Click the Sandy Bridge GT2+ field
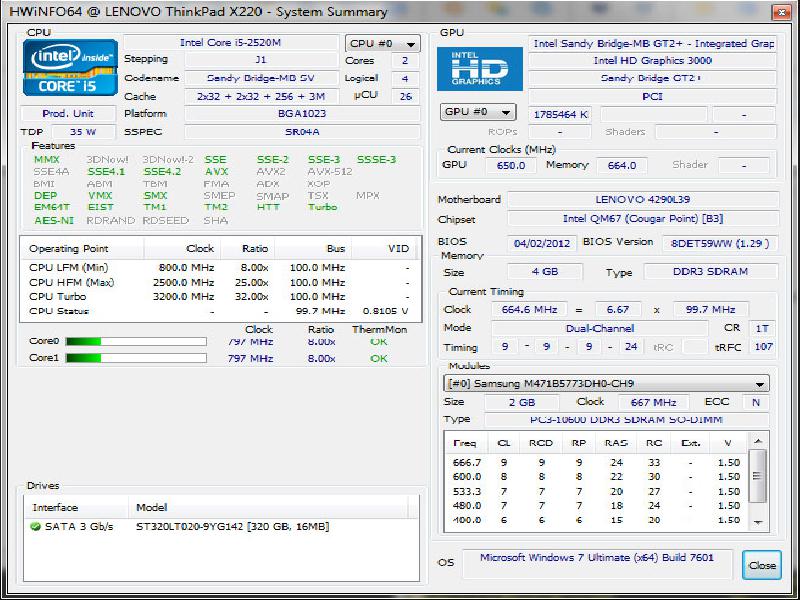The width and height of the screenshot is (800, 600). [652, 78]
